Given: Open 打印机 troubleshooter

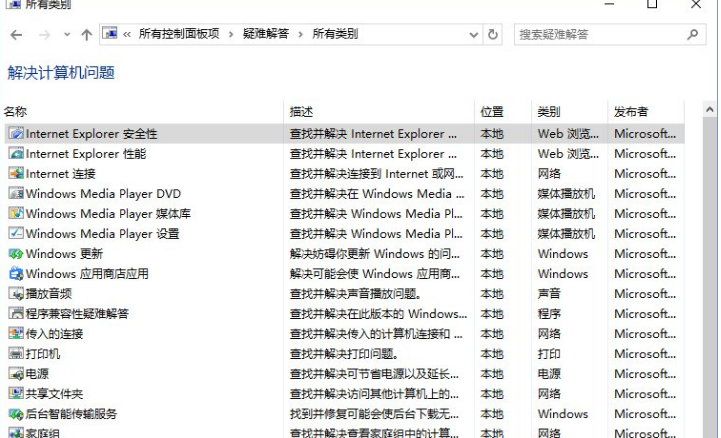Looking at the screenshot, I should coord(43,353).
